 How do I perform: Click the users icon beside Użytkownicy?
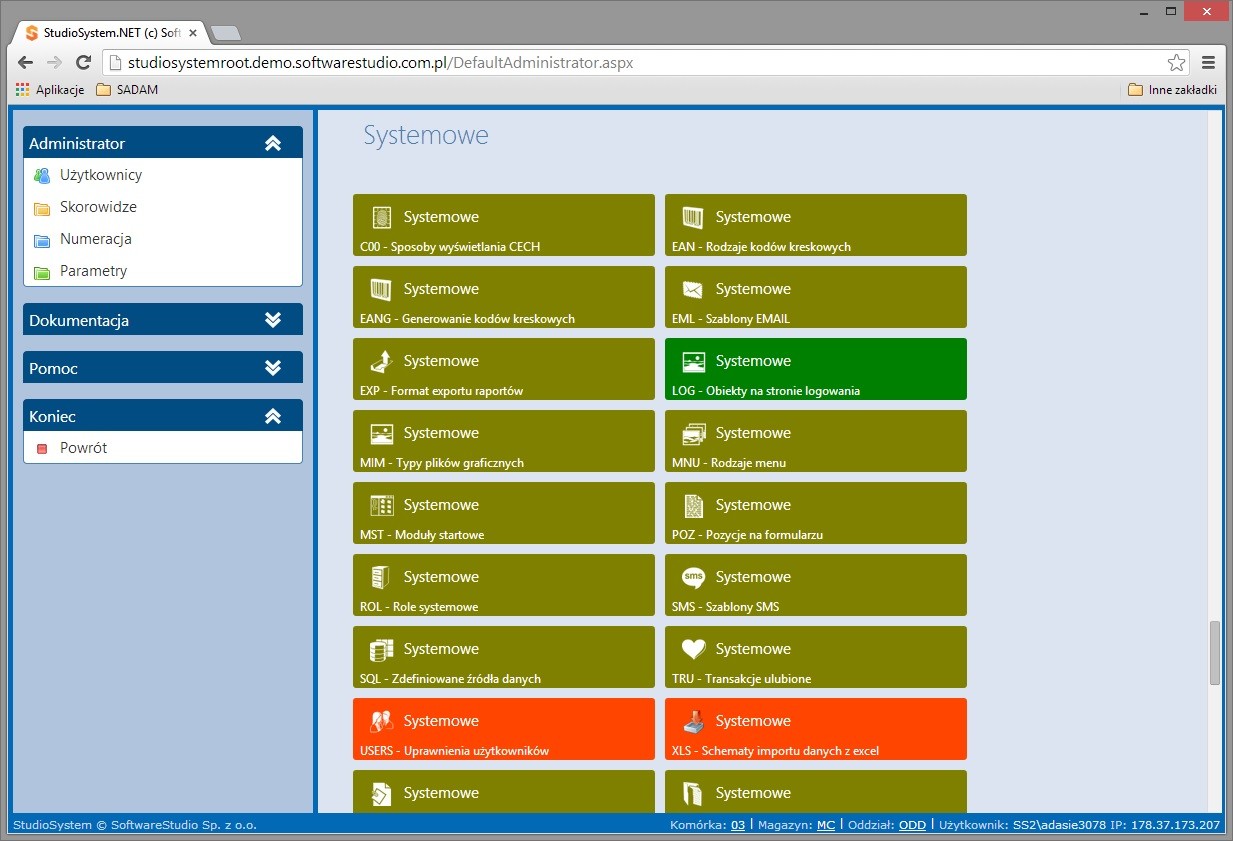coord(41,176)
